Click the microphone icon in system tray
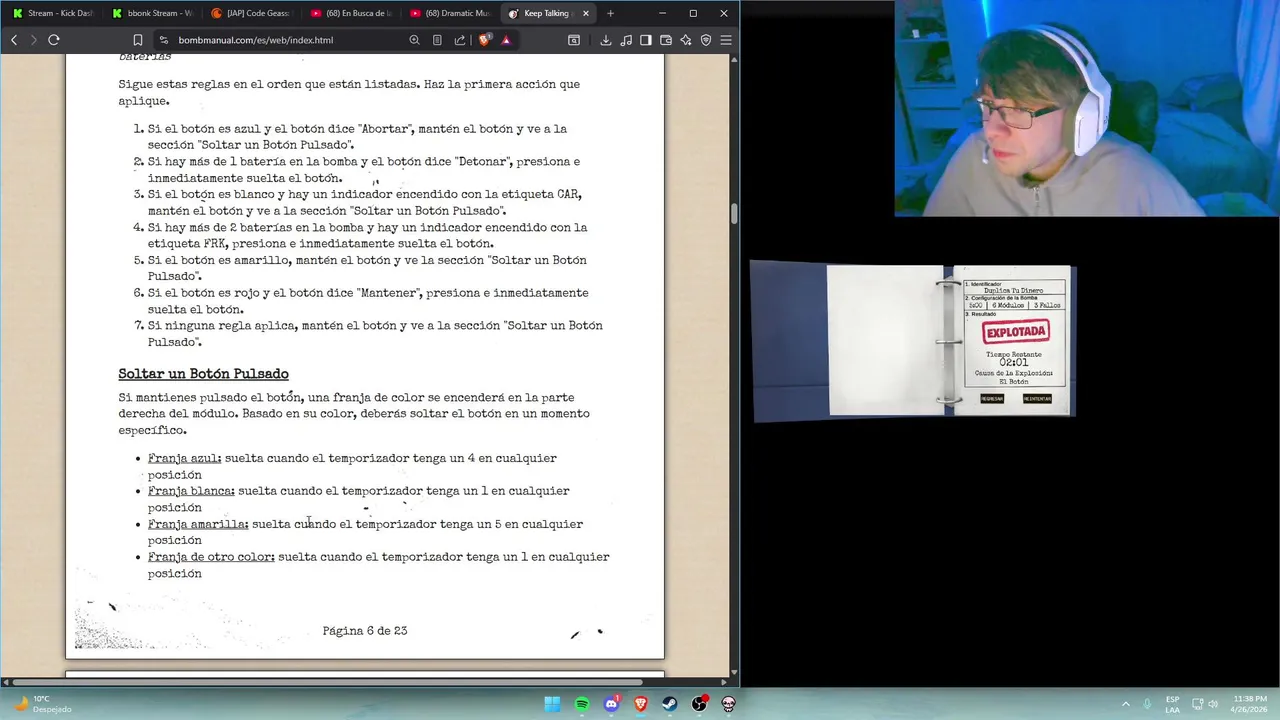1280x720 pixels. pos(1147,704)
